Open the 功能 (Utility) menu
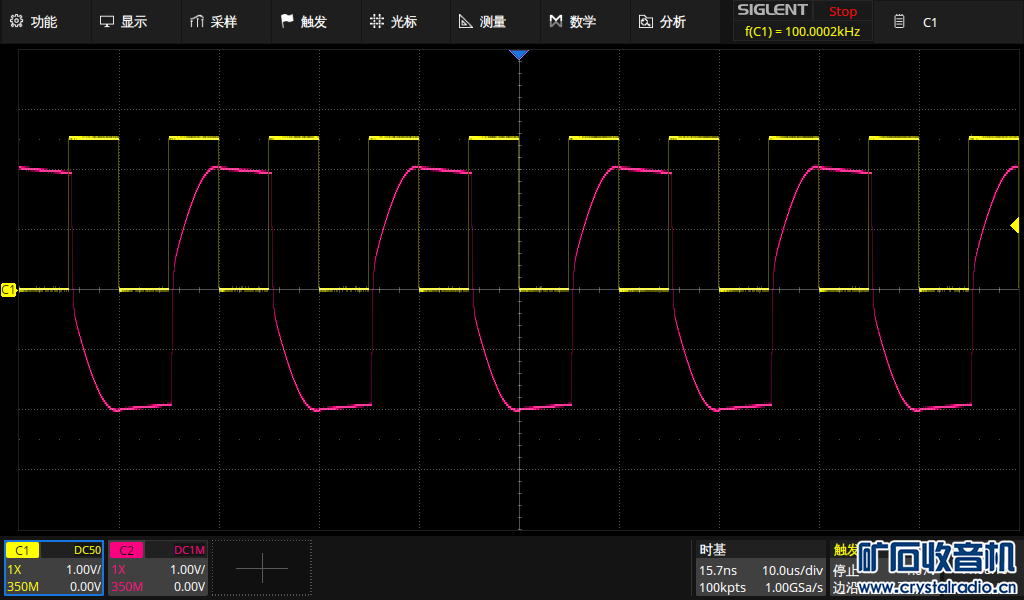This screenshot has height=600, width=1024. coord(33,22)
